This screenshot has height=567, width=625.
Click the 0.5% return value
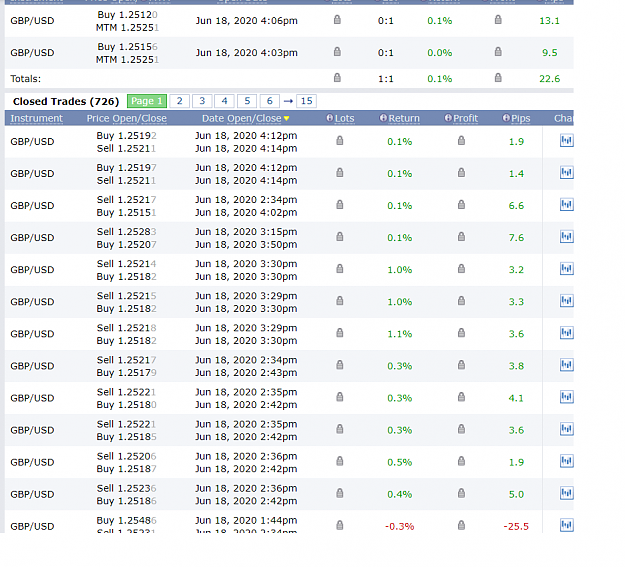coord(400,462)
